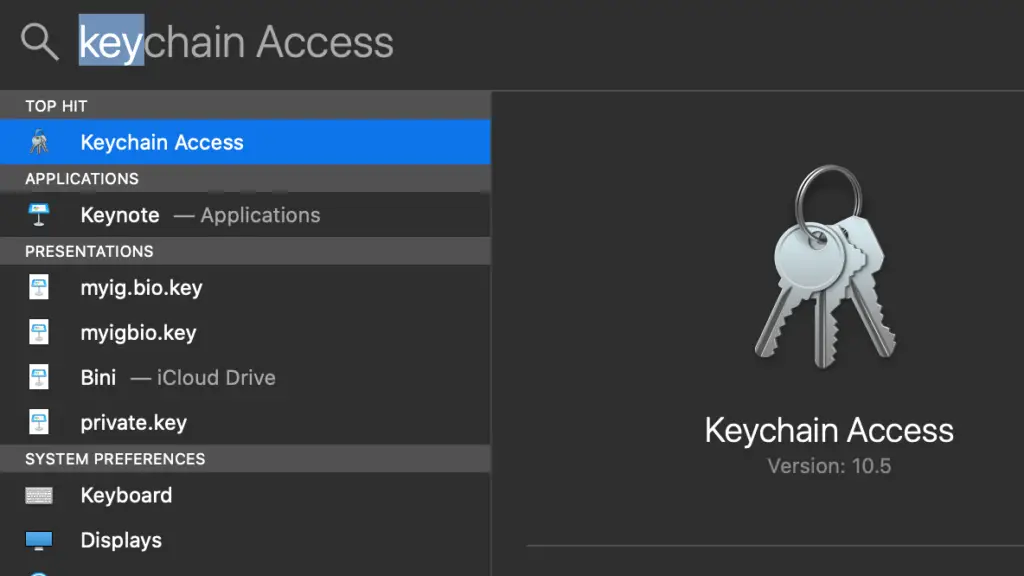Click the myigbio.key presentation file icon
The width and height of the screenshot is (1024, 576).
[39, 332]
